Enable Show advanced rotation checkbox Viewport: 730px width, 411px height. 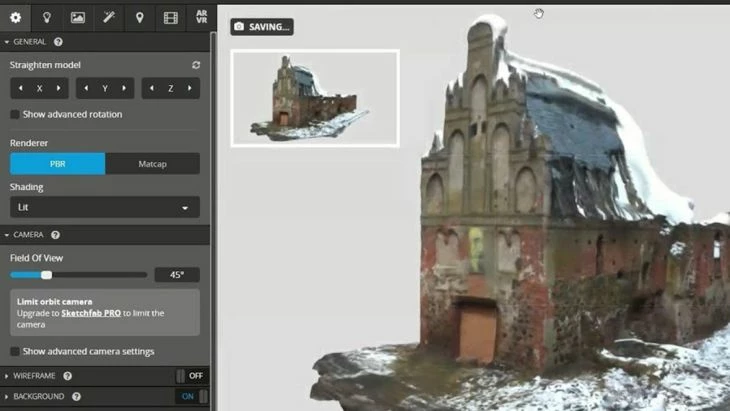coord(15,114)
